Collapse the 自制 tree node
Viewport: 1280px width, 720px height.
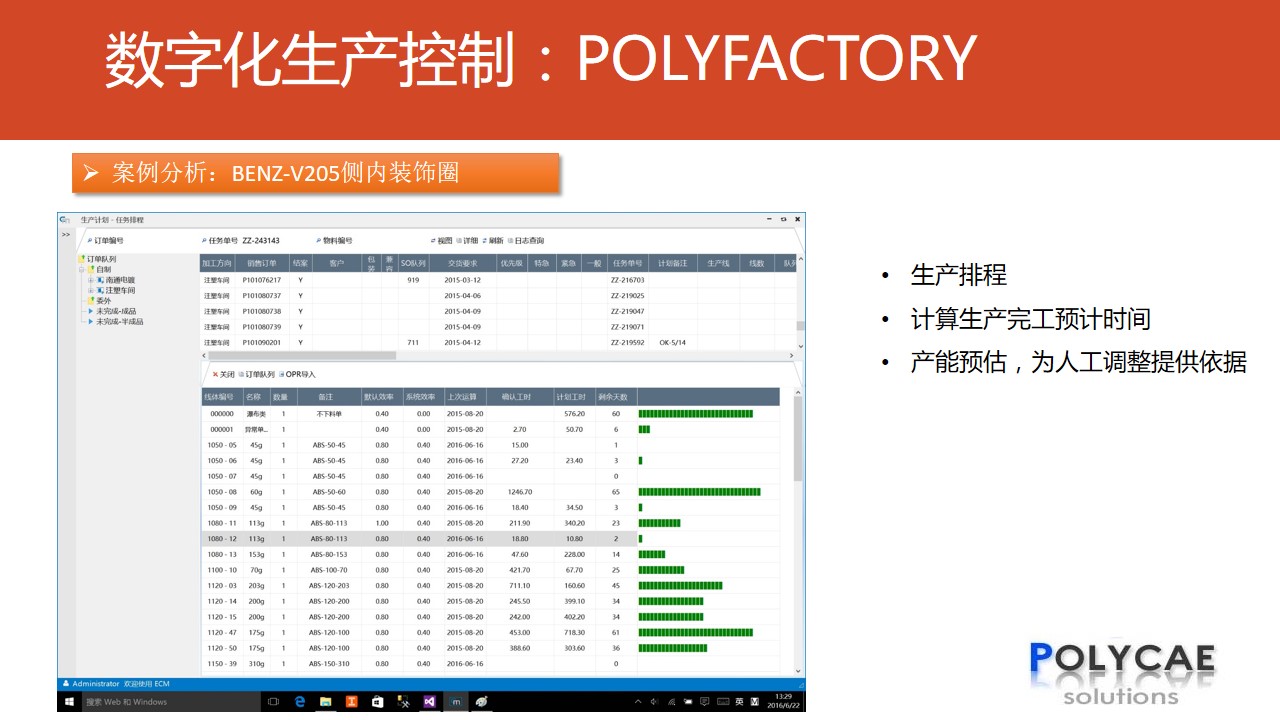pos(82,269)
